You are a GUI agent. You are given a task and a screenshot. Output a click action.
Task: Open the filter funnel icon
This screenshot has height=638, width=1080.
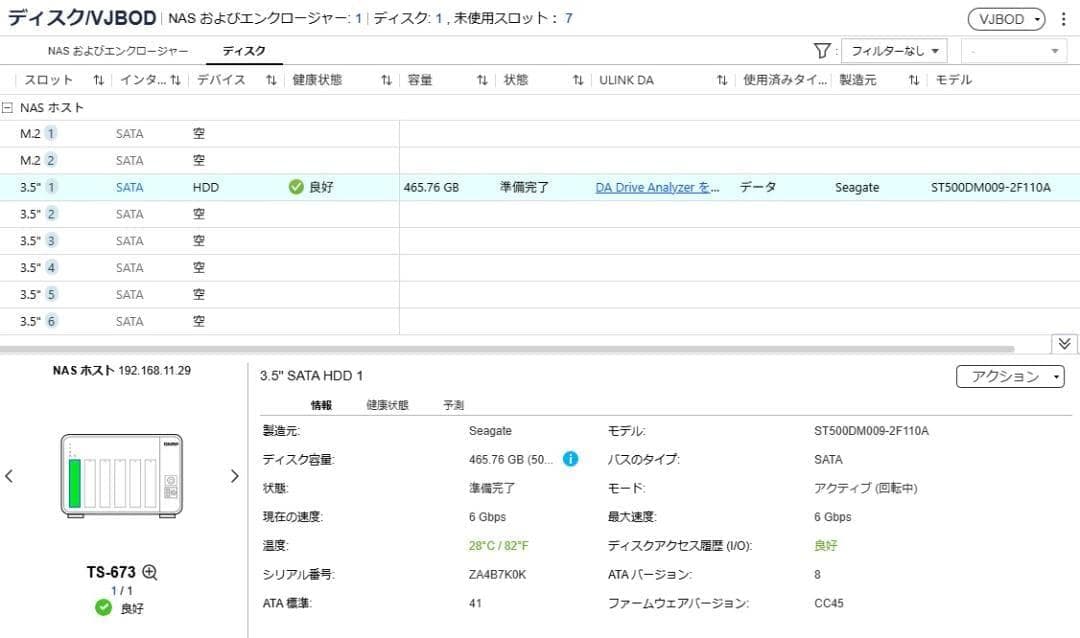tap(822, 50)
